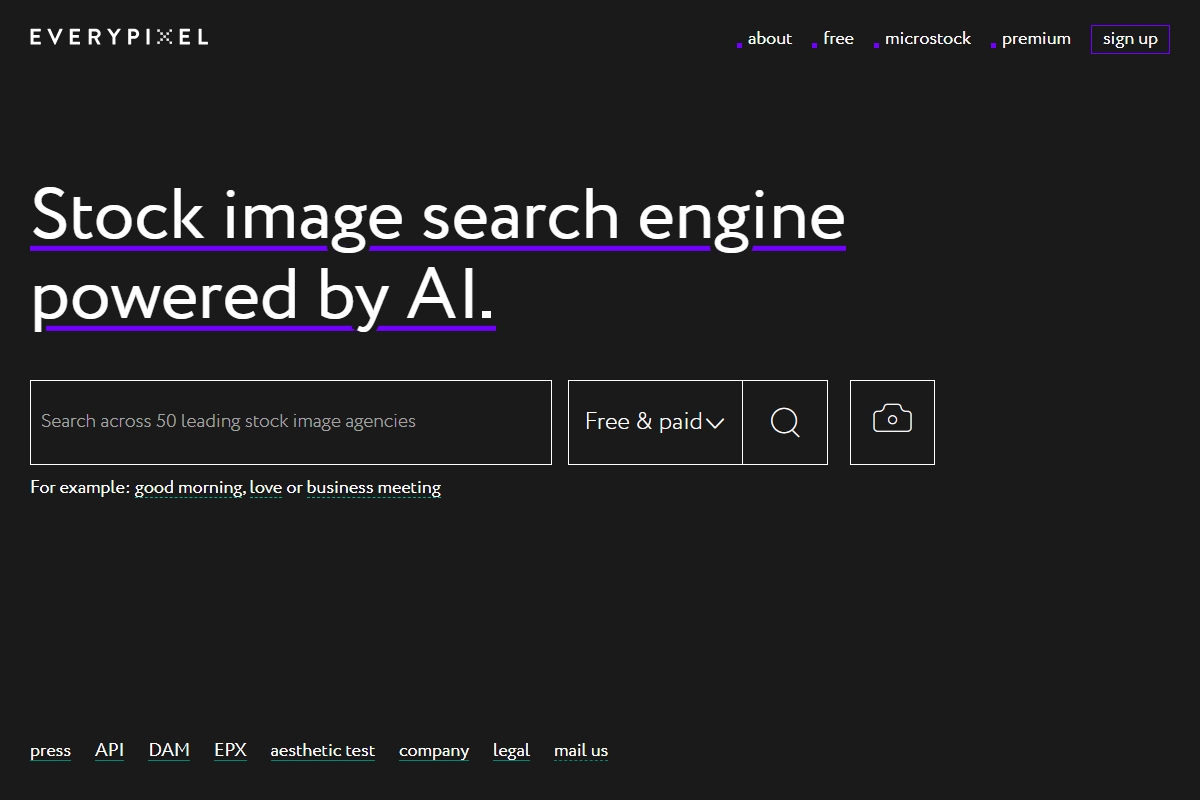Click the love example query
The height and width of the screenshot is (800, 1200).
(x=265, y=488)
